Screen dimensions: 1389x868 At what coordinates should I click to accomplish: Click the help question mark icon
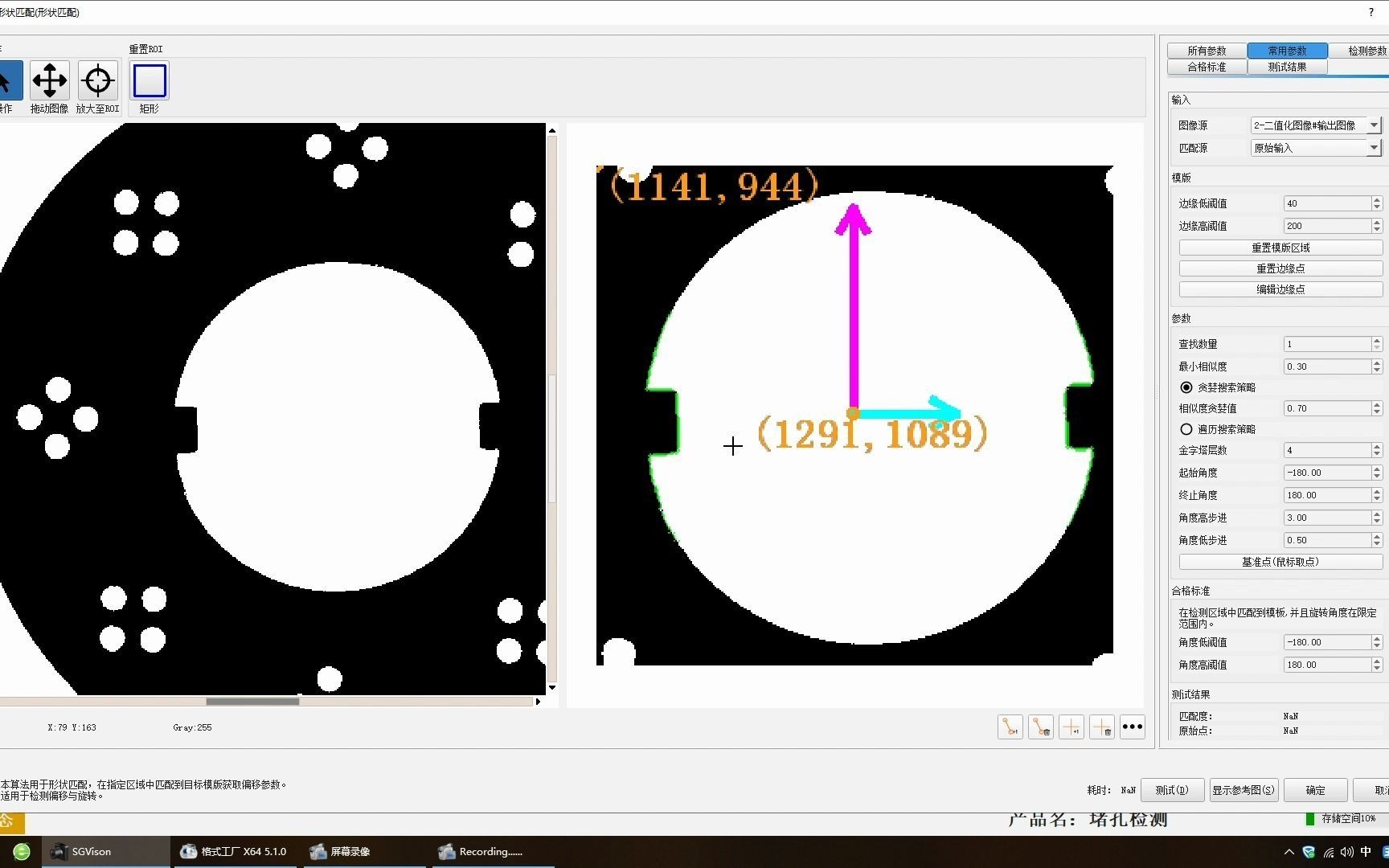[1371, 12]
